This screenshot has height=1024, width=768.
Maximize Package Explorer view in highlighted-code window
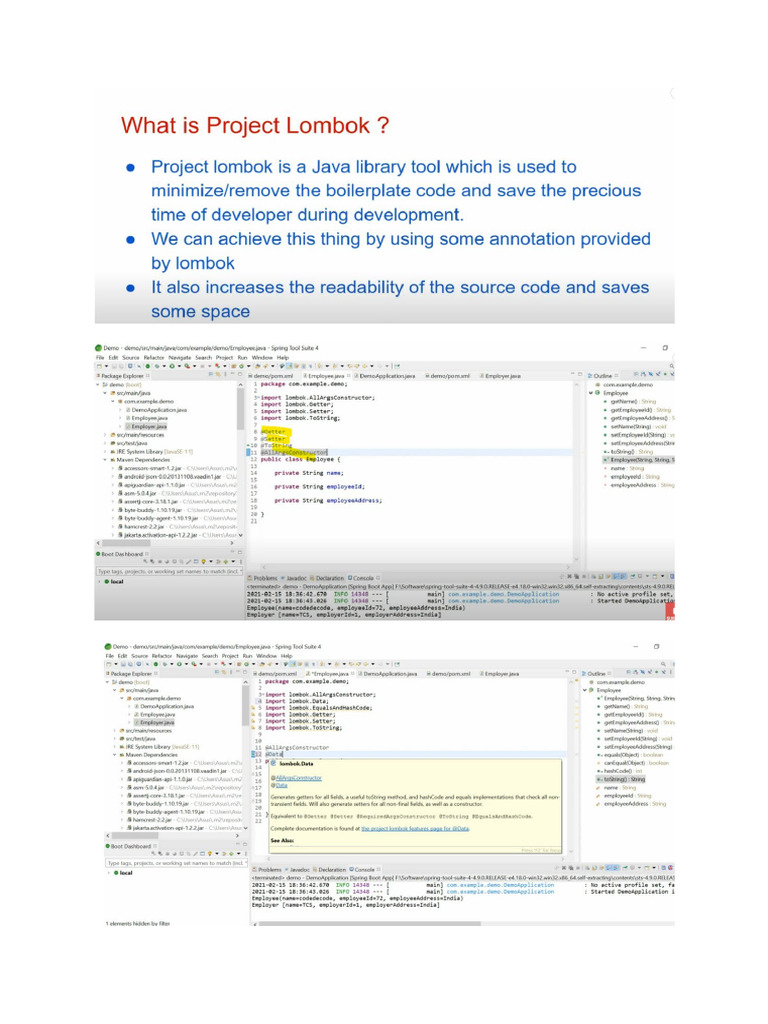point(240,375)
